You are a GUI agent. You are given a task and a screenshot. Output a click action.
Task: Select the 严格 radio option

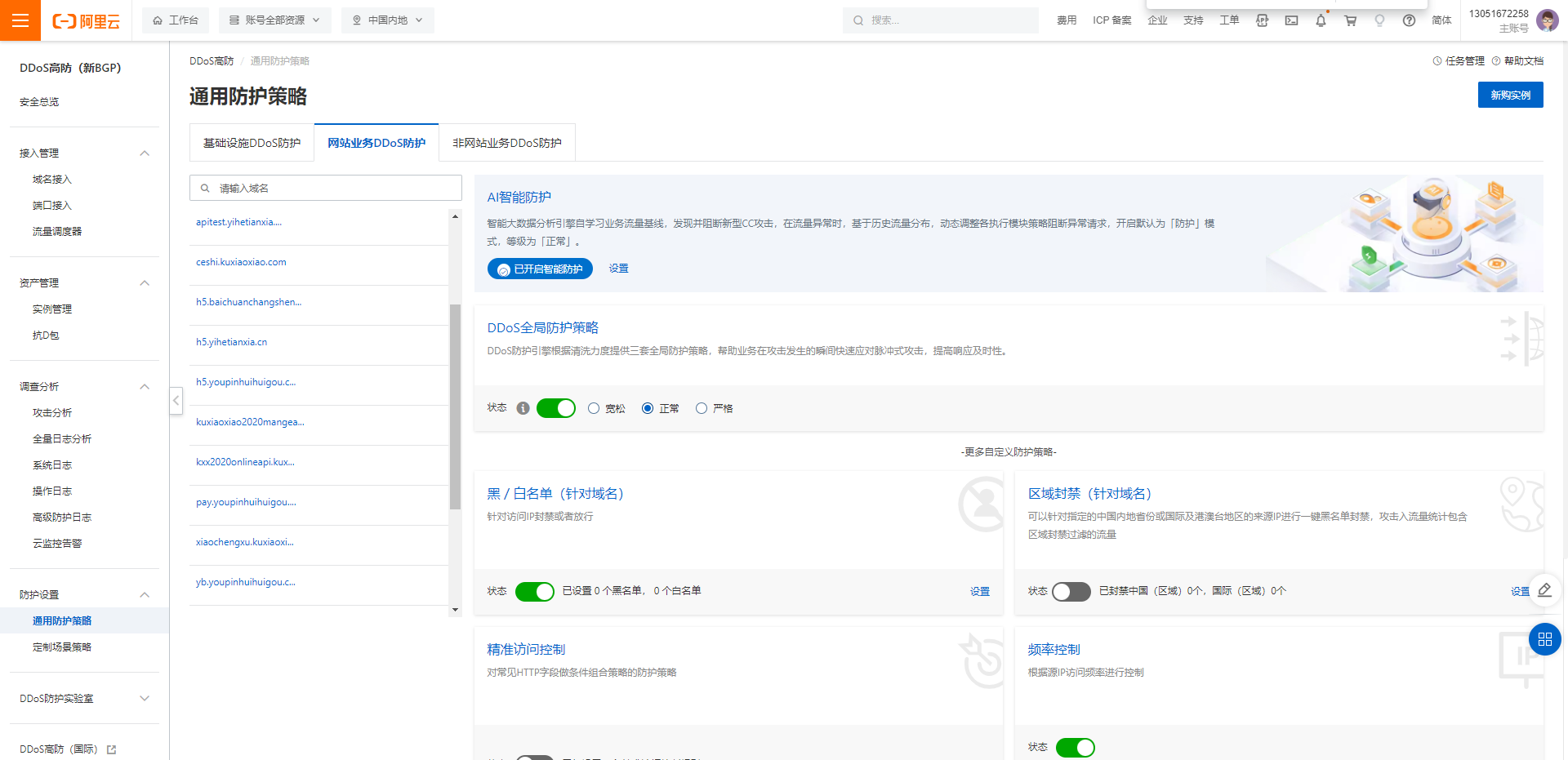[702, 408]
